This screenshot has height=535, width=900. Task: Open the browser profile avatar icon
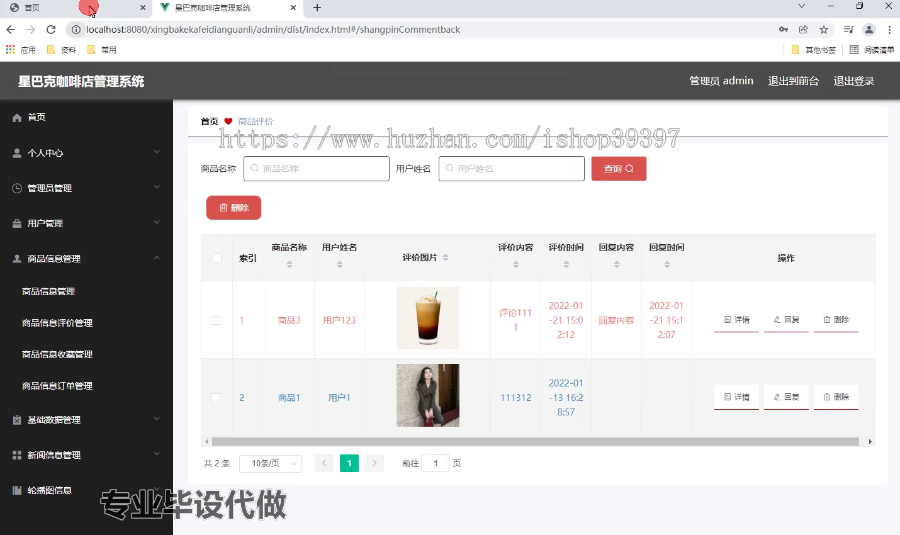click(869, 29)
